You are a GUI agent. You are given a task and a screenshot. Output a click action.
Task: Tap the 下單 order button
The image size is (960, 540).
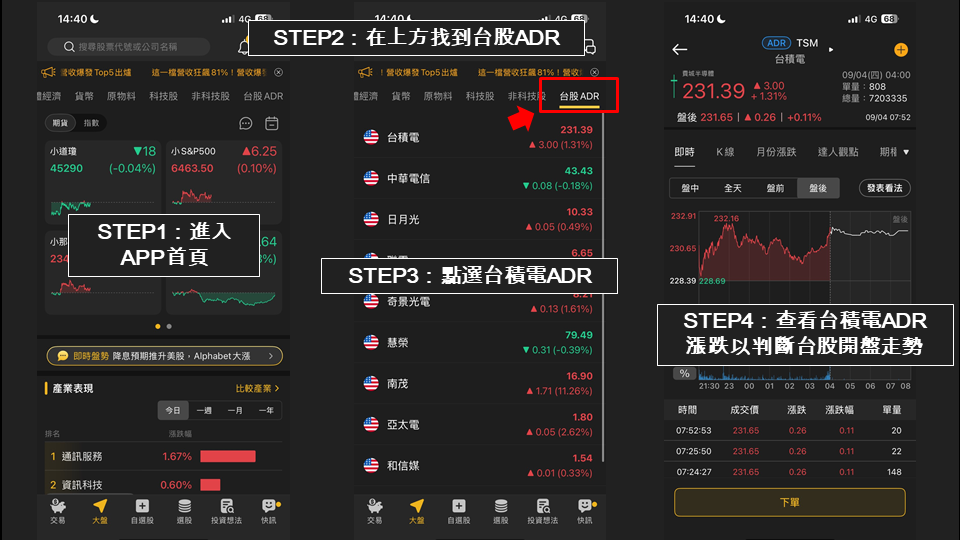pos(790,502)
